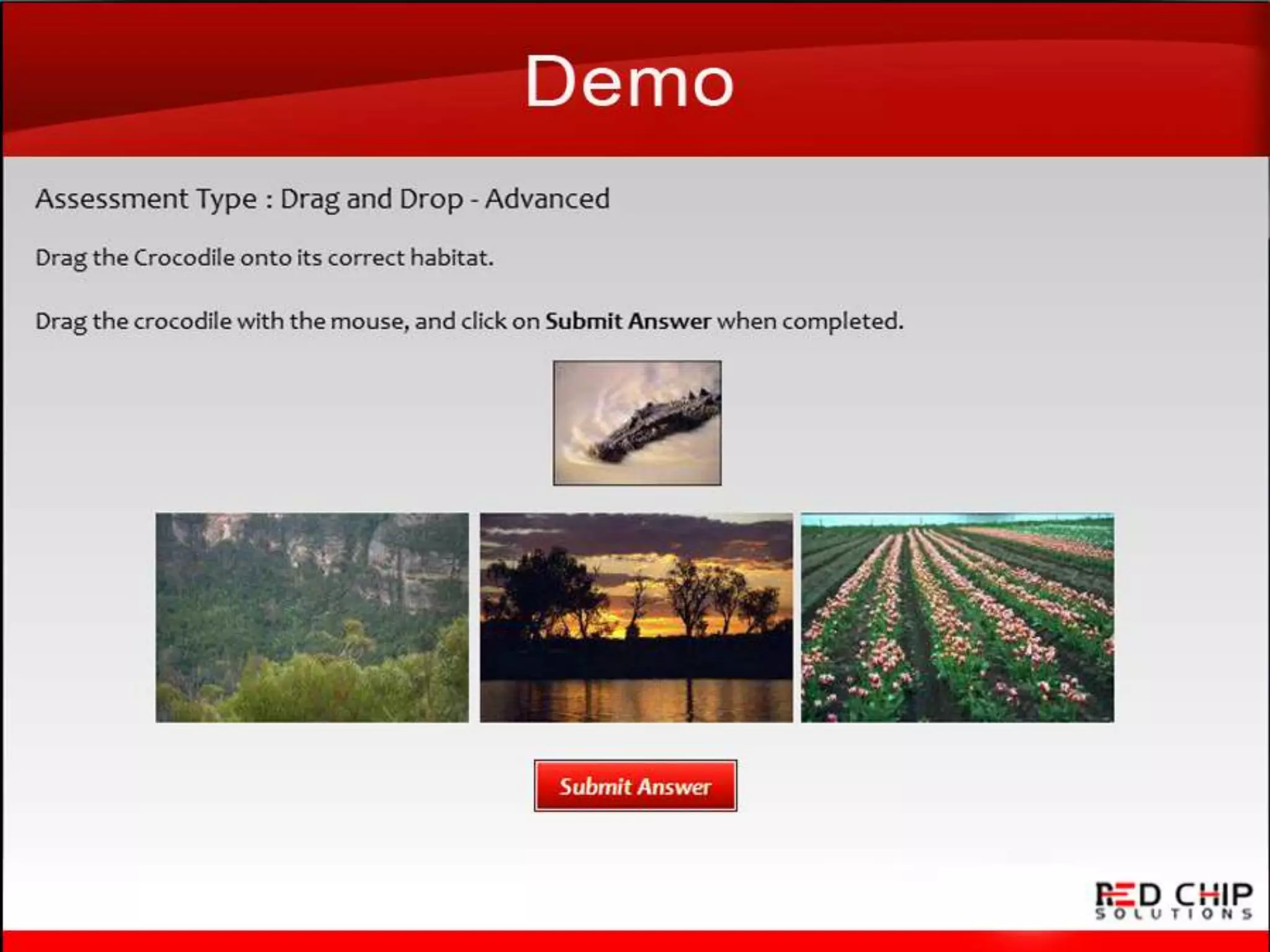The width and height of the screenshot is (1270, 952).
Task: Click the bold Submit Answer text in instructions
Action: [x=628, y=321]
